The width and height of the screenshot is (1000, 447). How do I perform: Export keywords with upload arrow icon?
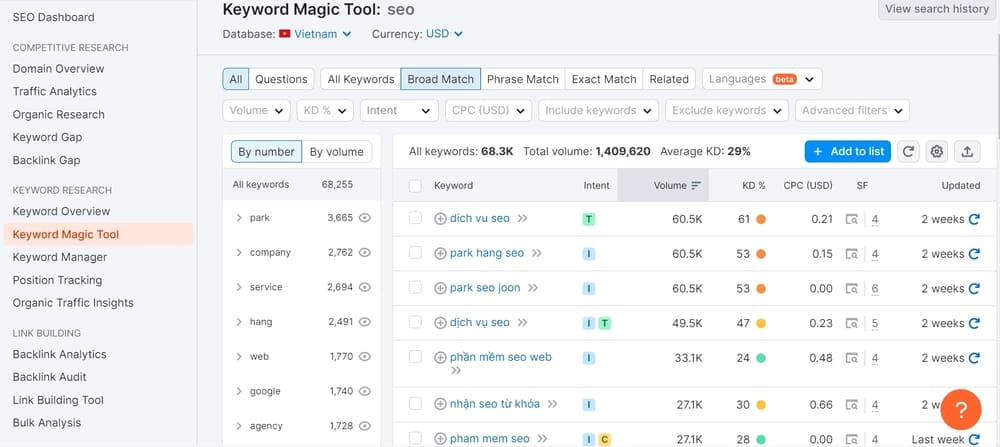(x=967, y=151)
